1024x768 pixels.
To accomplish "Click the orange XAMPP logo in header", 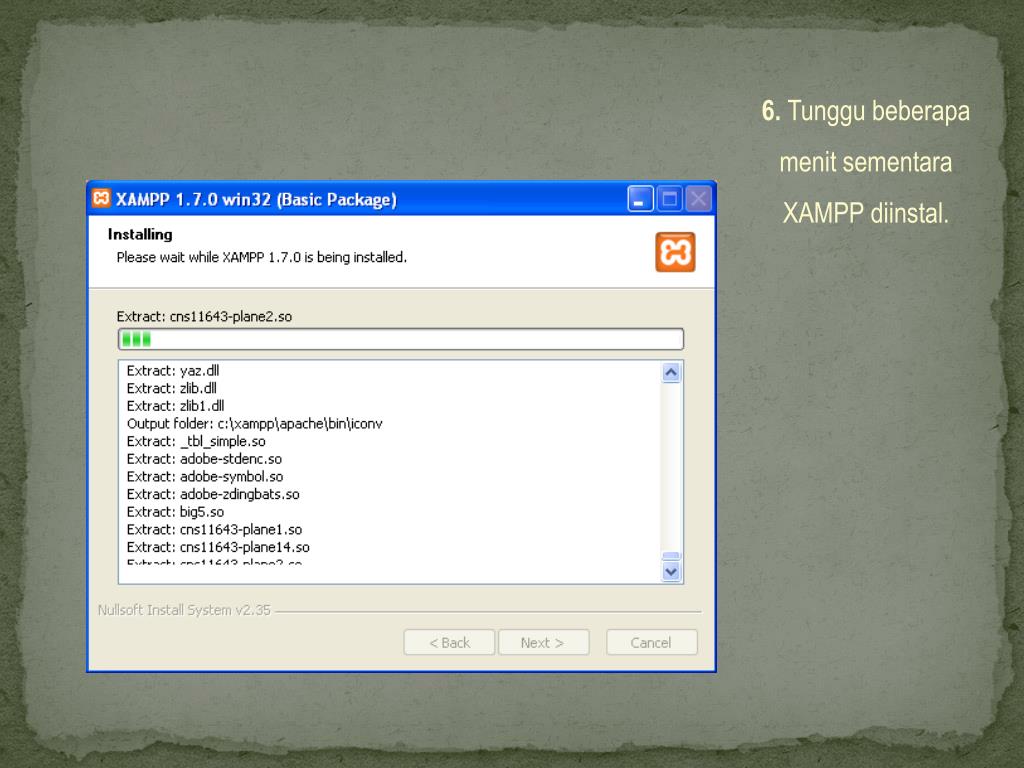I will (675, 251).
